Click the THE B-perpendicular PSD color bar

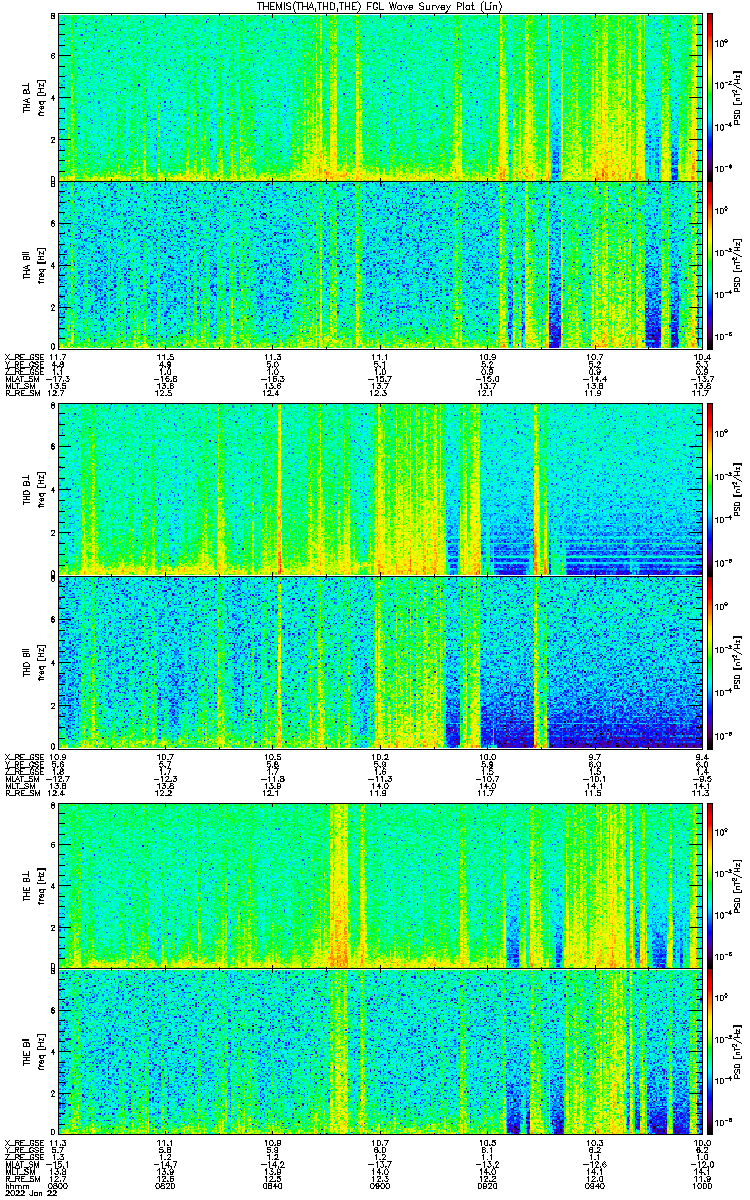tap(711, 885)
